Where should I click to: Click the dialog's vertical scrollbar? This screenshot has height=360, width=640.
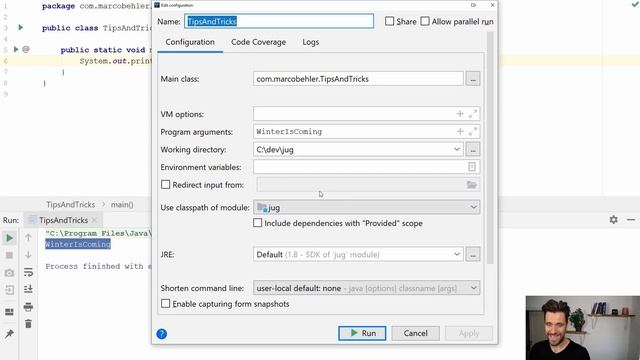pyautogui.click(x=490, y=147)
